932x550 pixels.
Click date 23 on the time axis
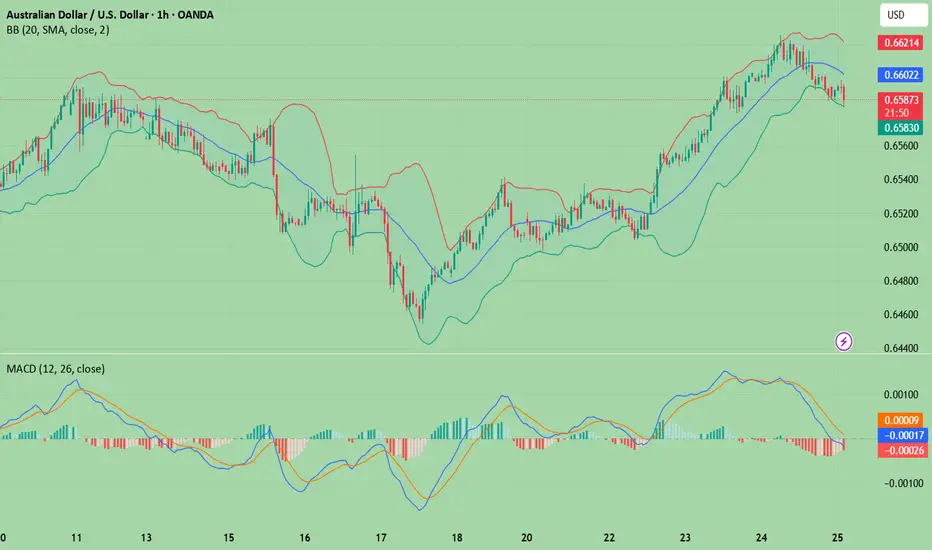pos(685,538)
